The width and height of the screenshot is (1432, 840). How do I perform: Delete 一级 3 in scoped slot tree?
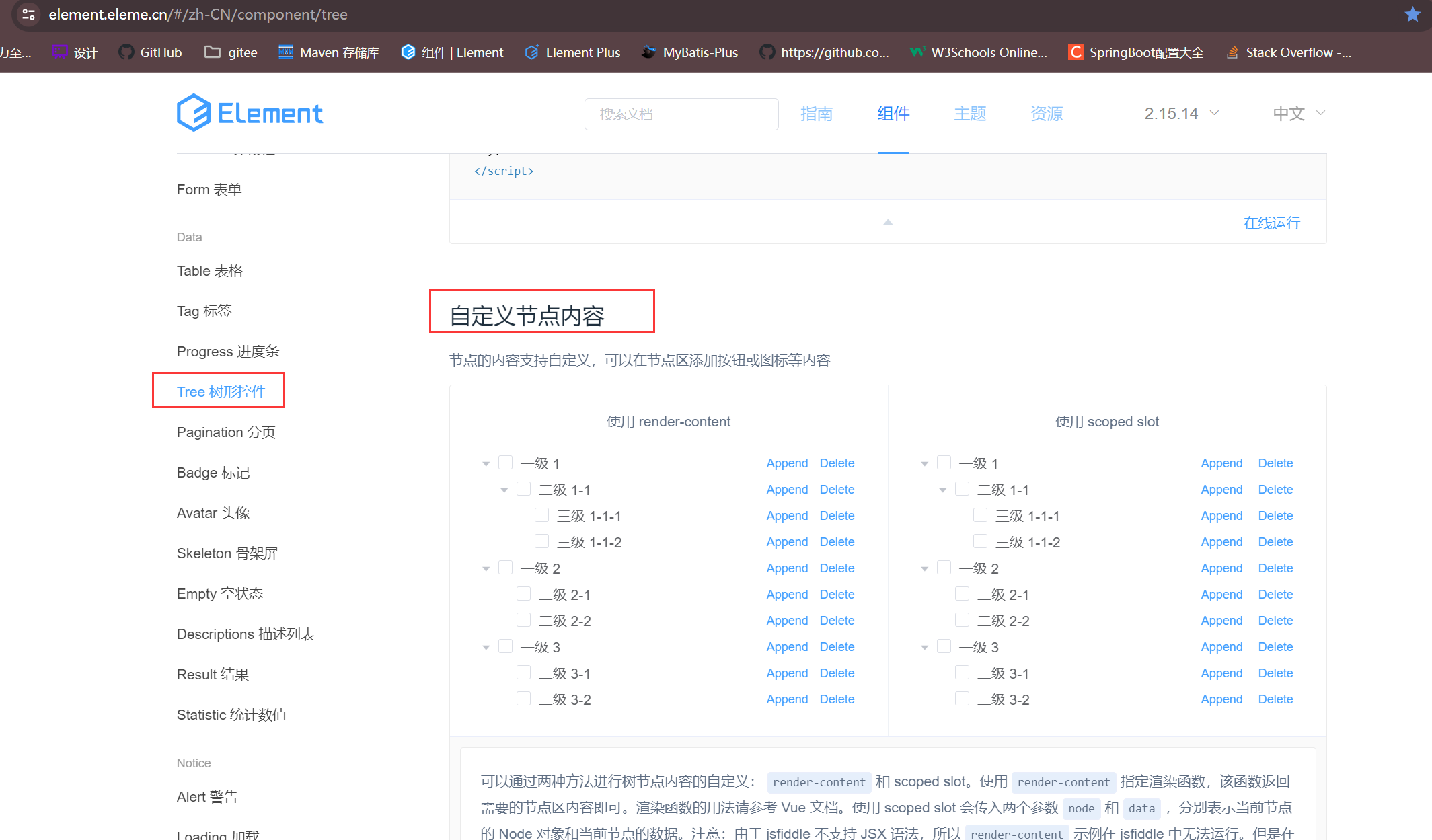pos(1275,646)
